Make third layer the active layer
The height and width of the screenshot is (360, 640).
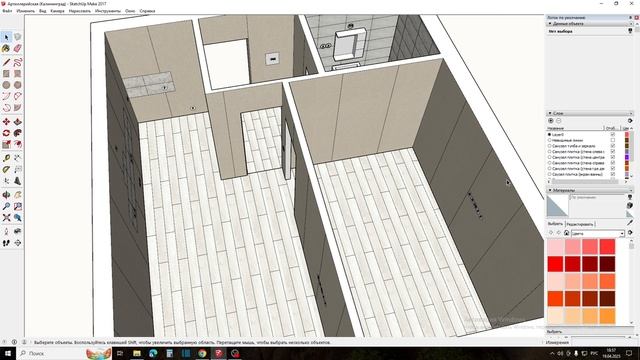tap(549, 146)
